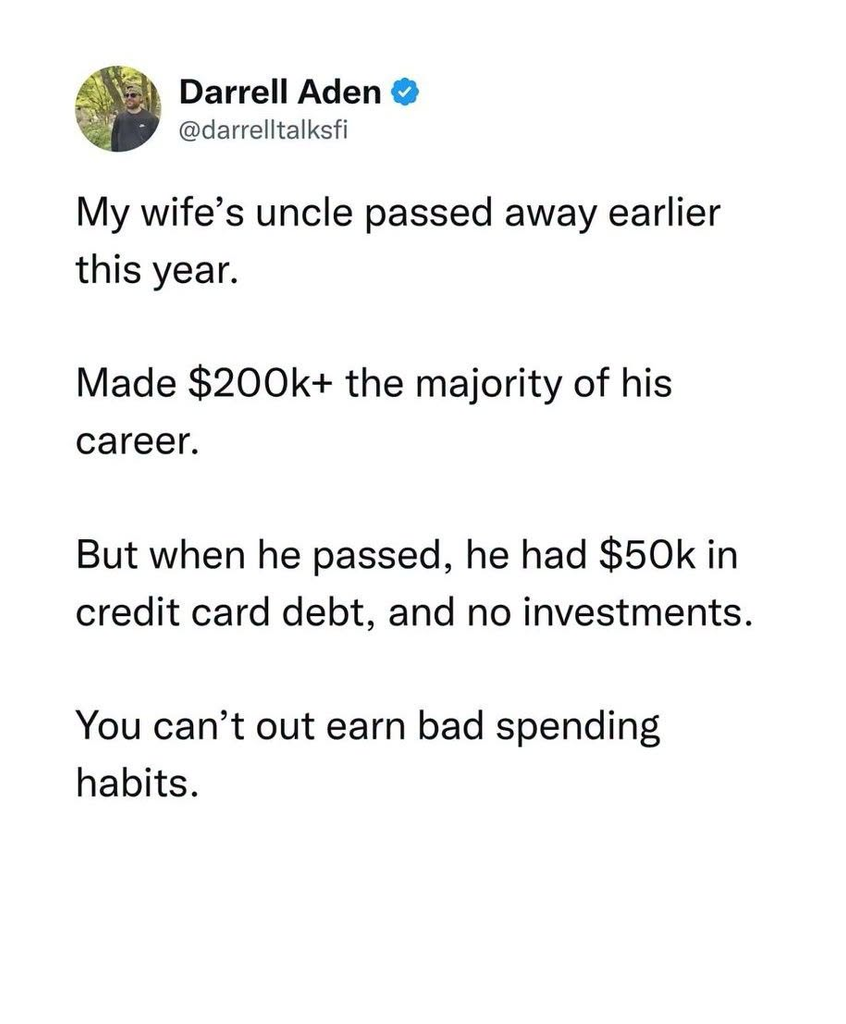Click the word "career."

[137, 443]
